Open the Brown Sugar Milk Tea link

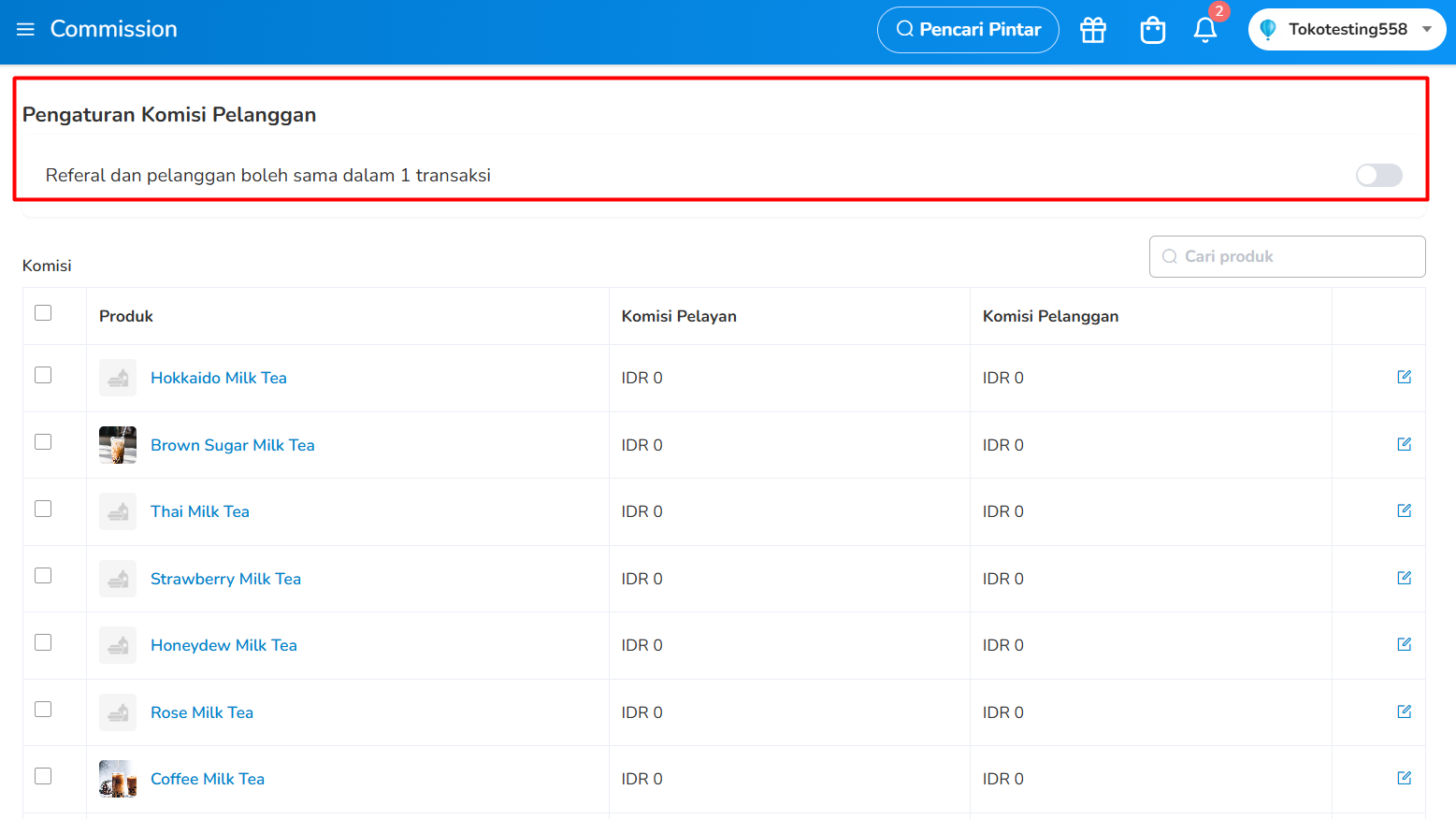(233, 445)
